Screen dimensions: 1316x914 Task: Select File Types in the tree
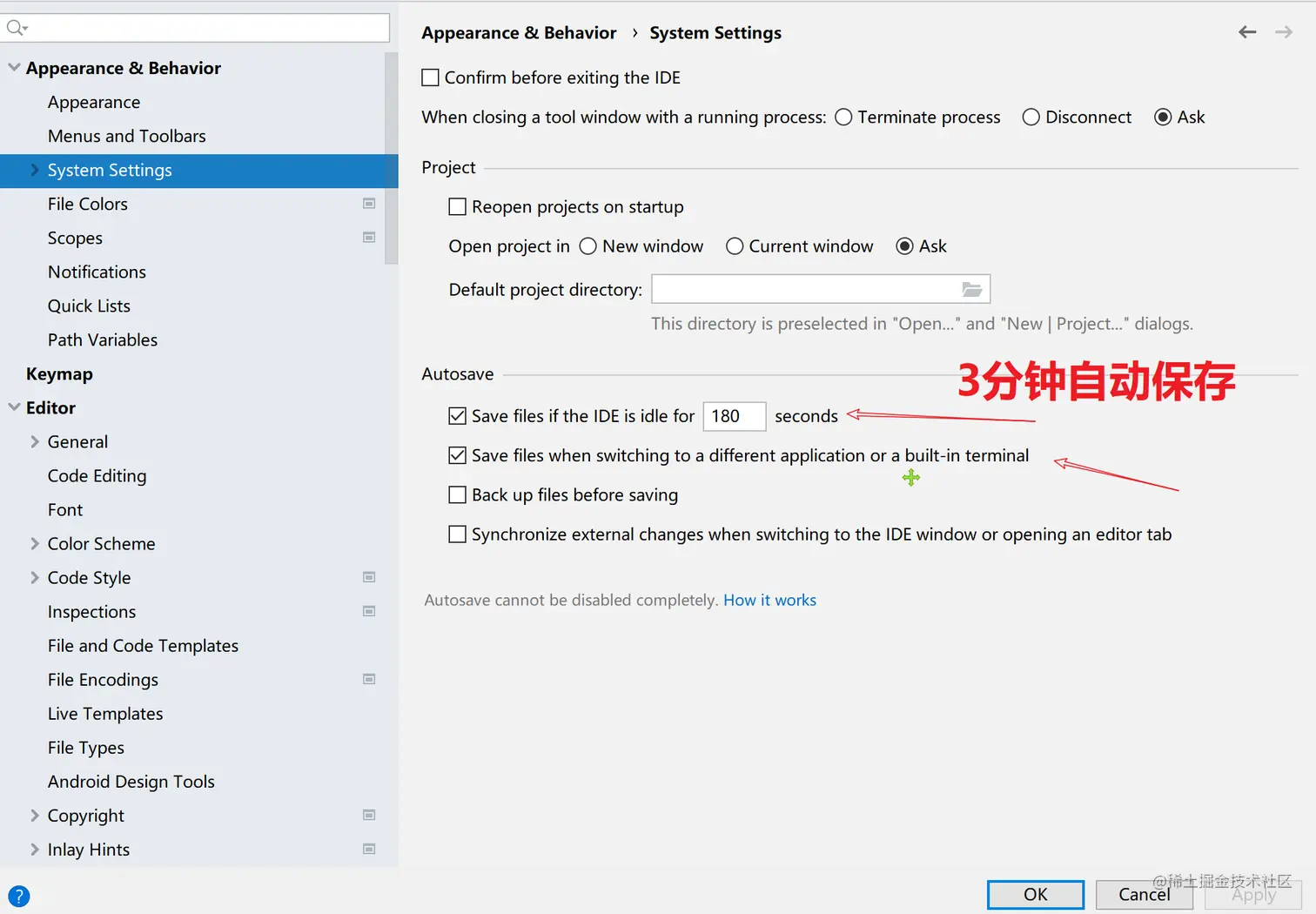coord(86,747)
